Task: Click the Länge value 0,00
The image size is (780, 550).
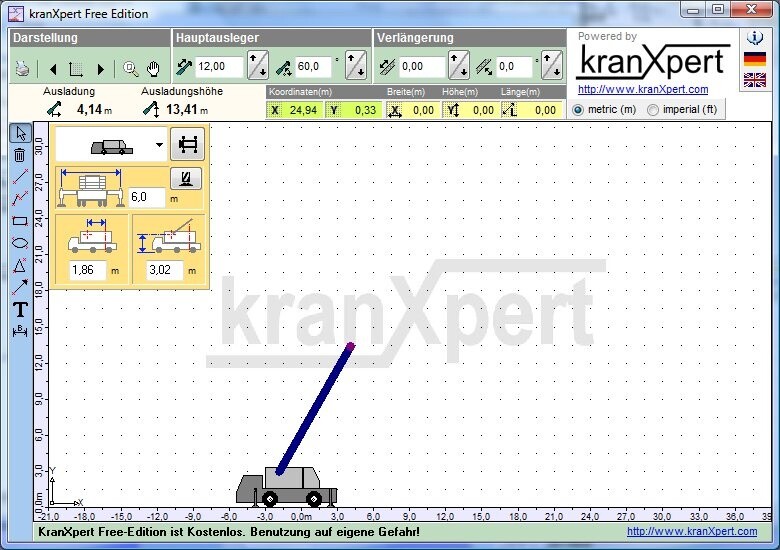Action: click(545, 110)
